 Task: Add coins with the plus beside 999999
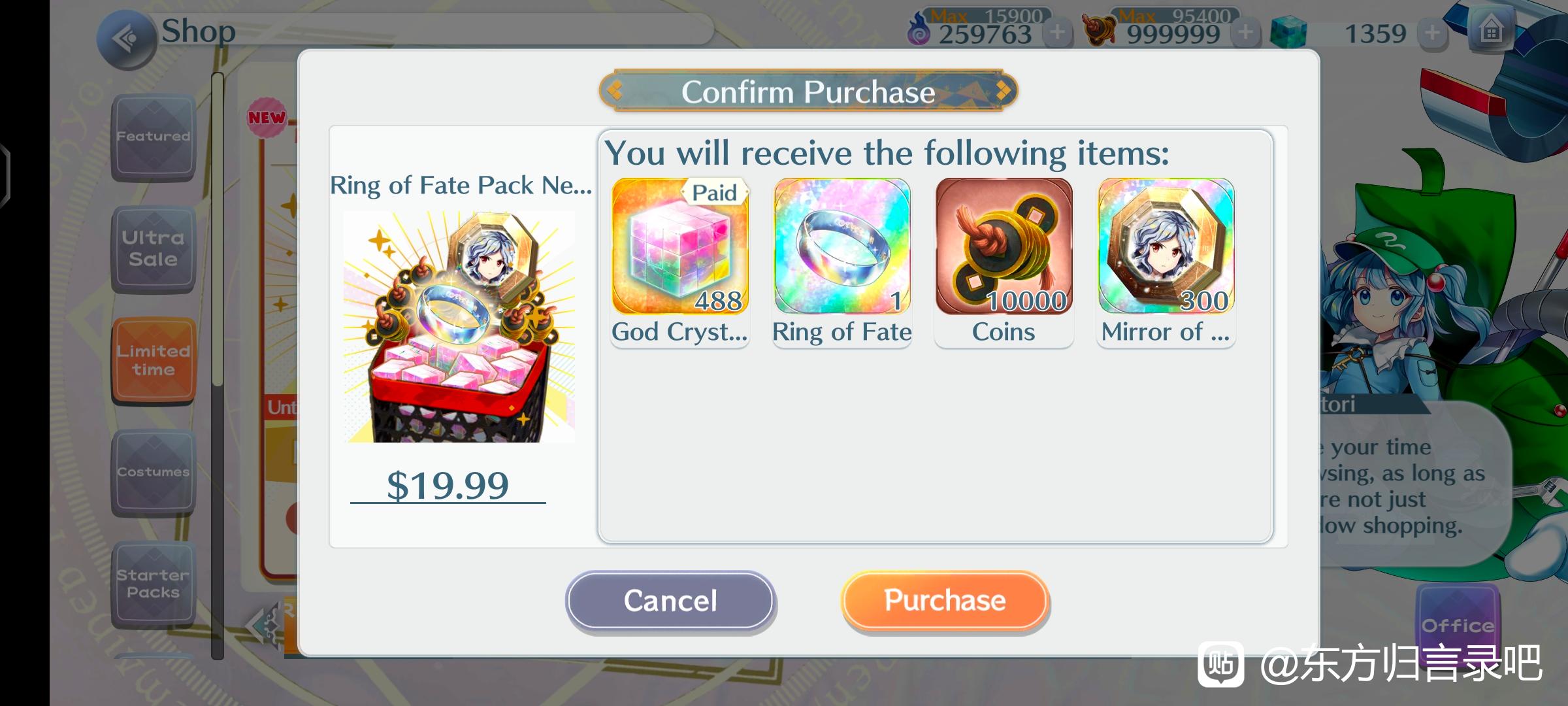click(1245, 32)
